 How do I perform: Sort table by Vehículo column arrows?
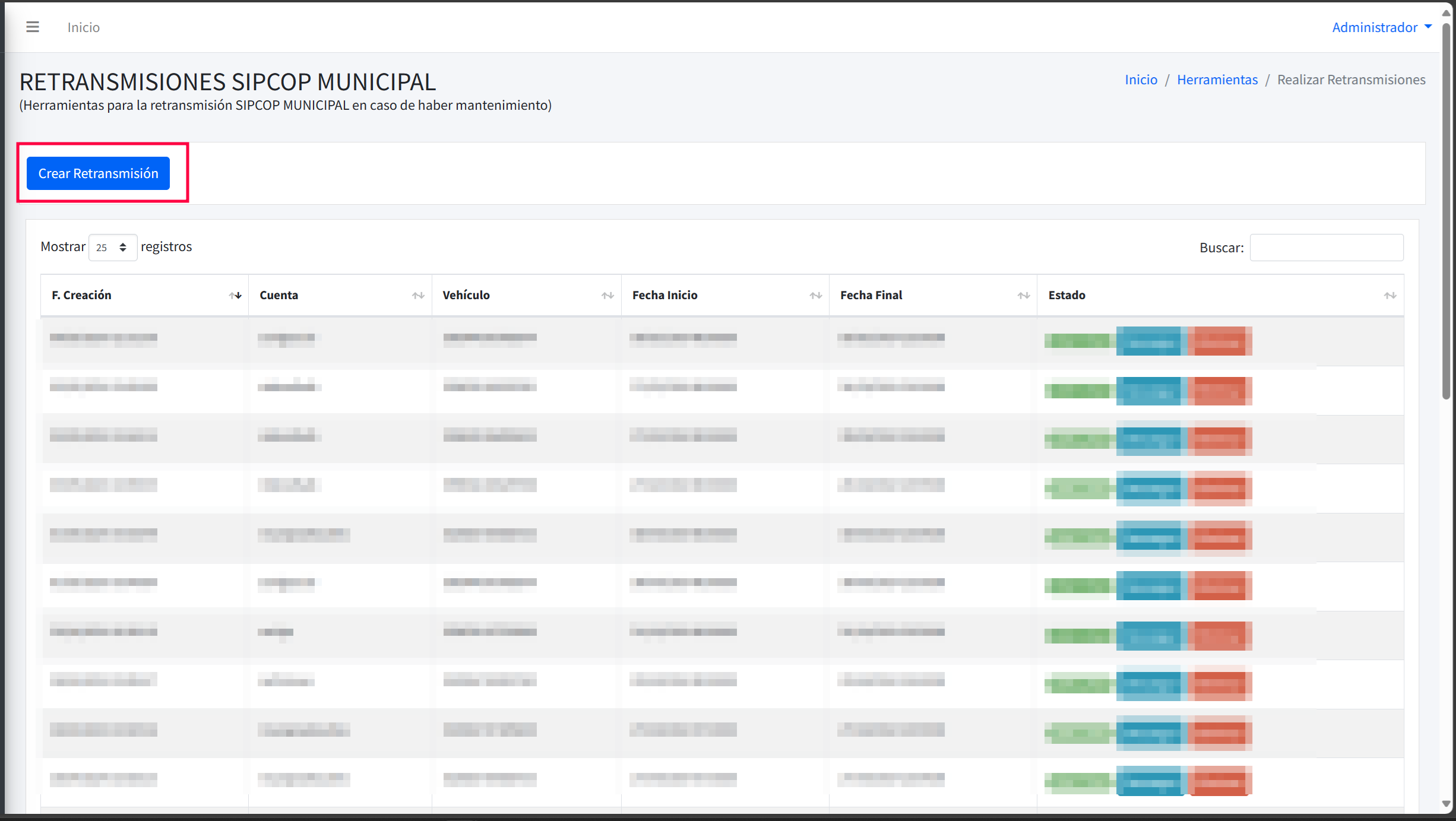(607, 296)
